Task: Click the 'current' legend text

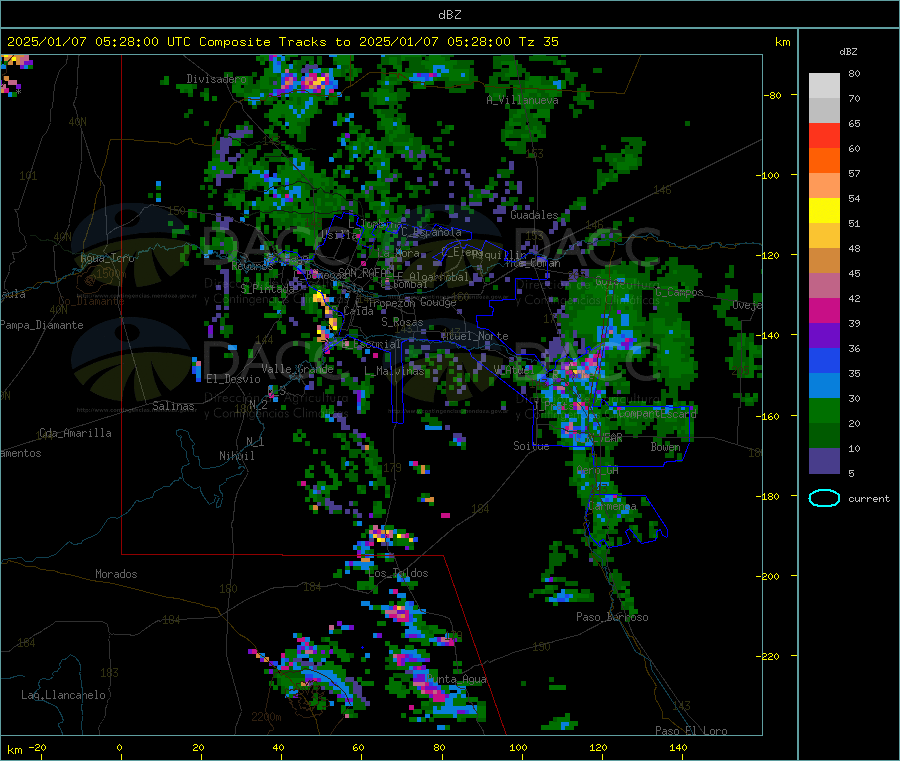Action: click(x=869, y=499)
